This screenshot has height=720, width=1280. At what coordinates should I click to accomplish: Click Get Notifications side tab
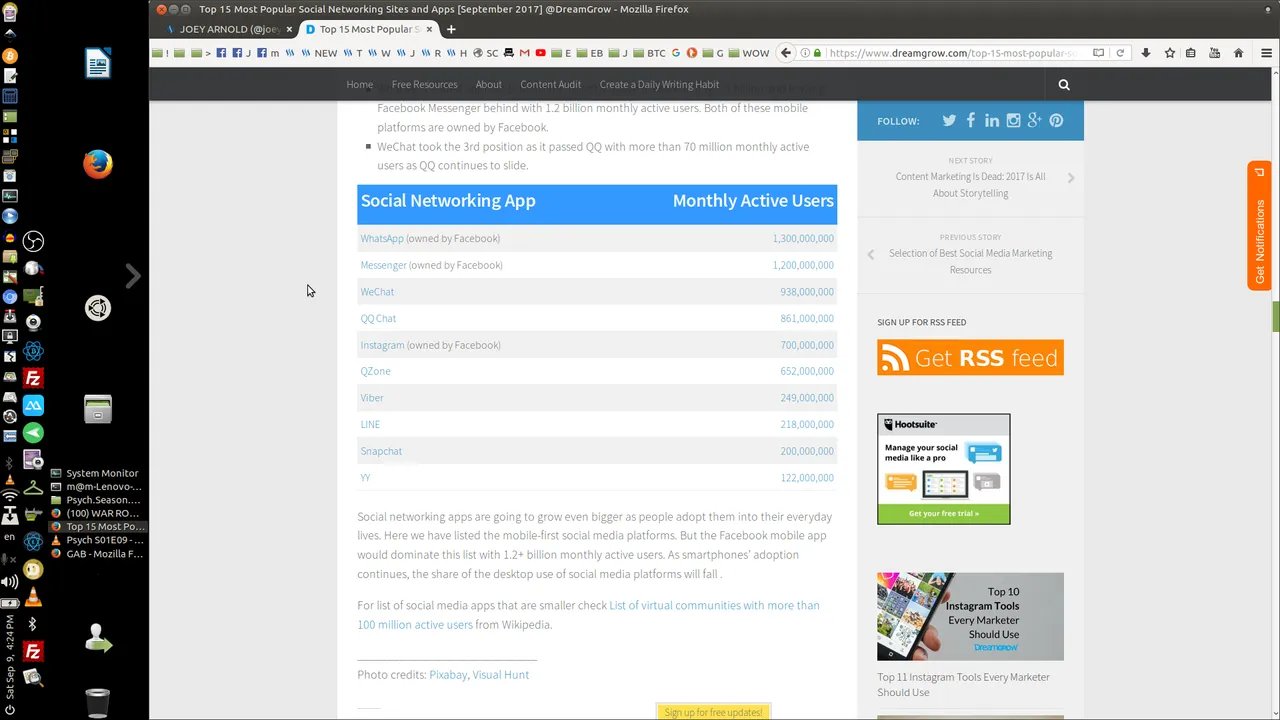(x=1259, y=227)
